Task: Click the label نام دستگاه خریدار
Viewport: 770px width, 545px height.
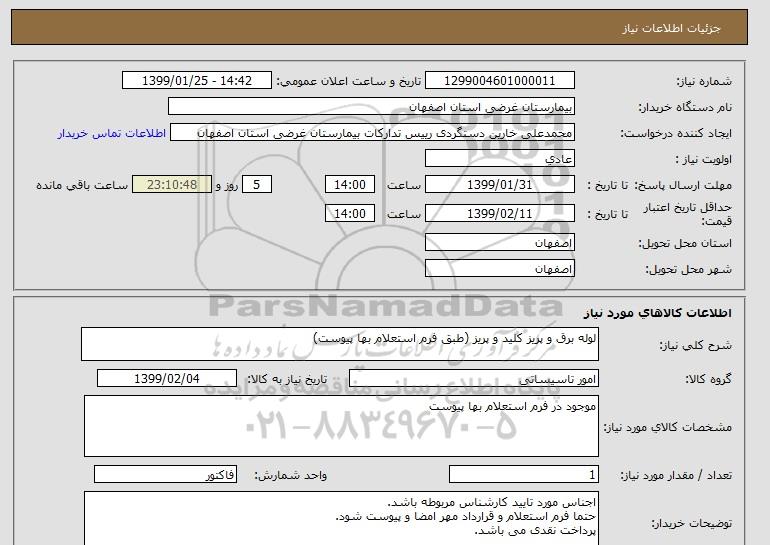Action: (685, 107)
